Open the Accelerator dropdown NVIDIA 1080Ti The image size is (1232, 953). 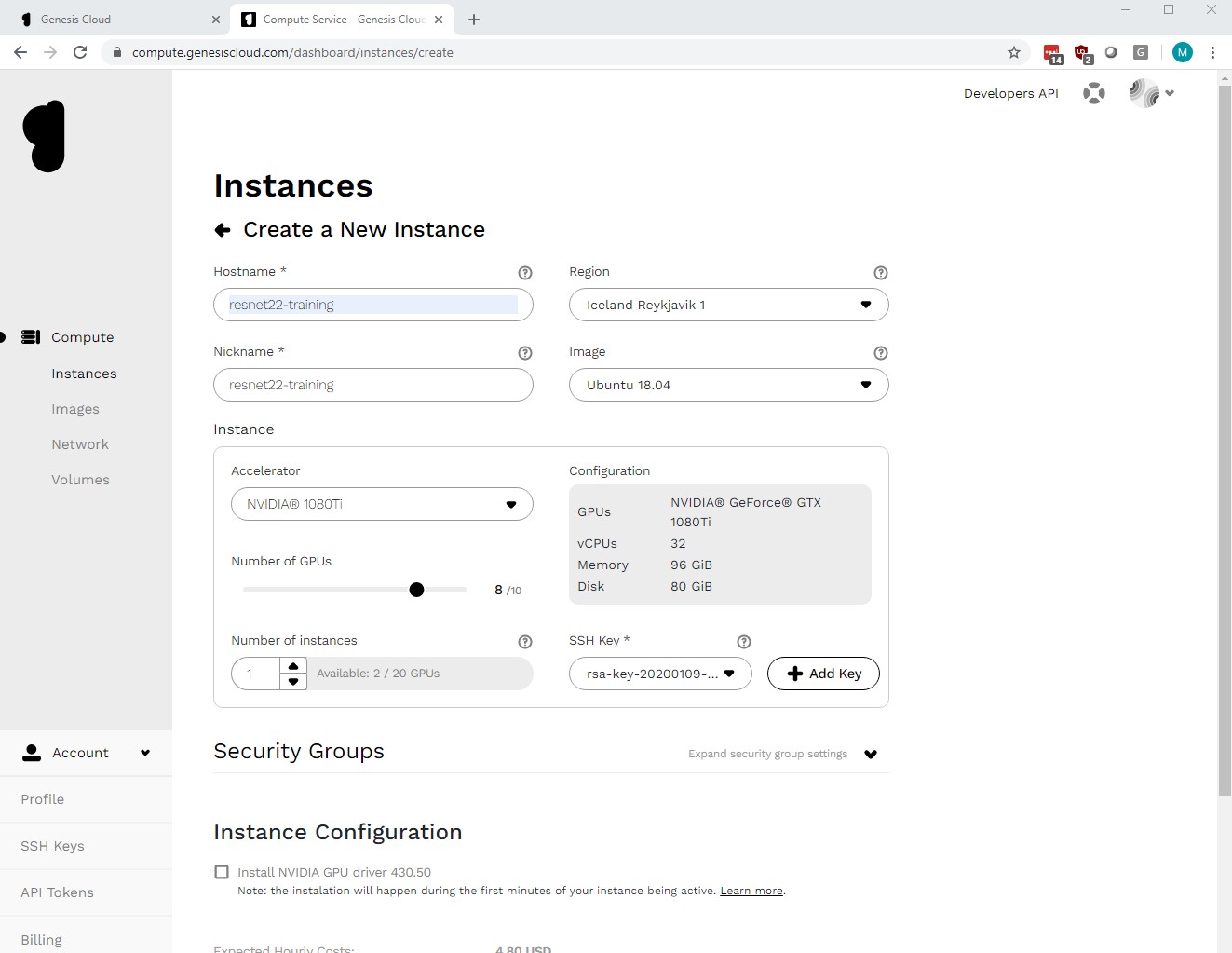(382, 504)
